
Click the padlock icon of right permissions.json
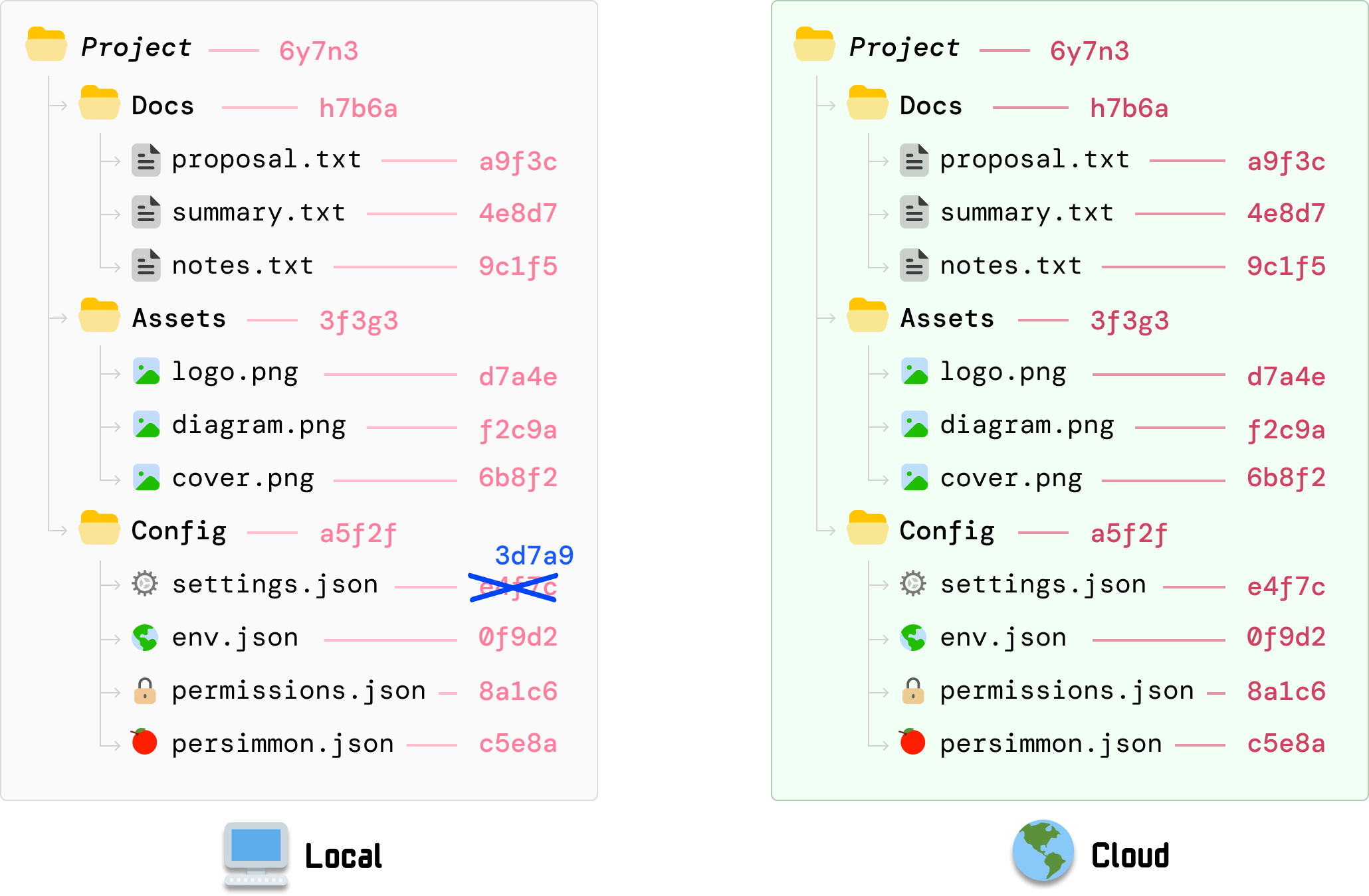[913, 691]
